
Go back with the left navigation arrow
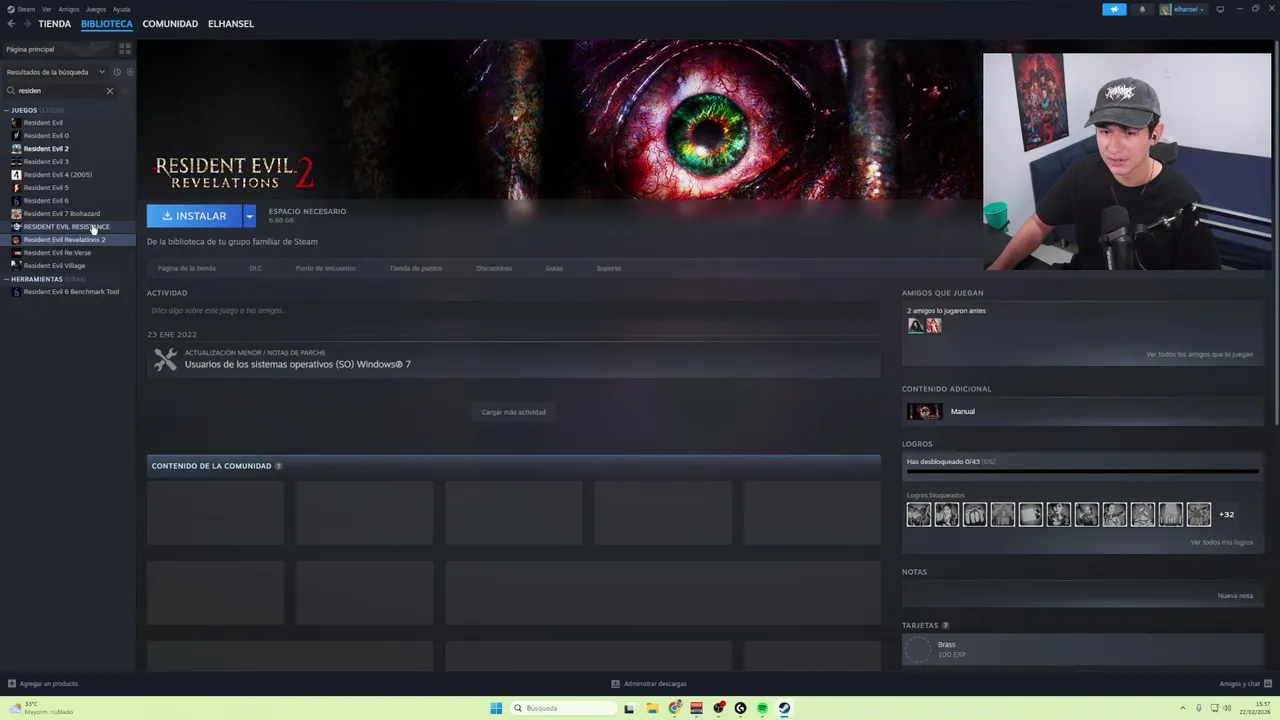[12, 24]
